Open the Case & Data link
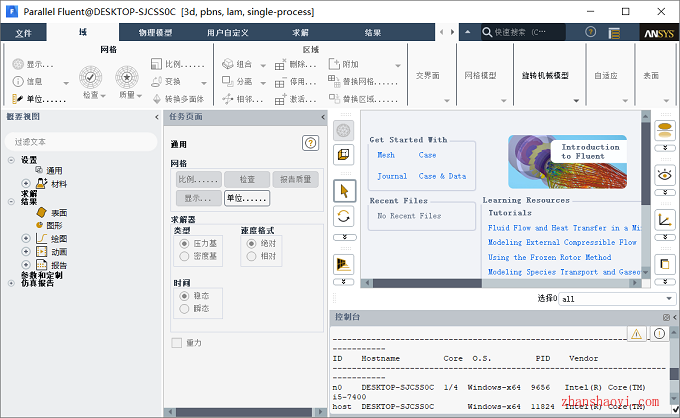The height and width of the screenshot is (418, 680). coord(442,176)
